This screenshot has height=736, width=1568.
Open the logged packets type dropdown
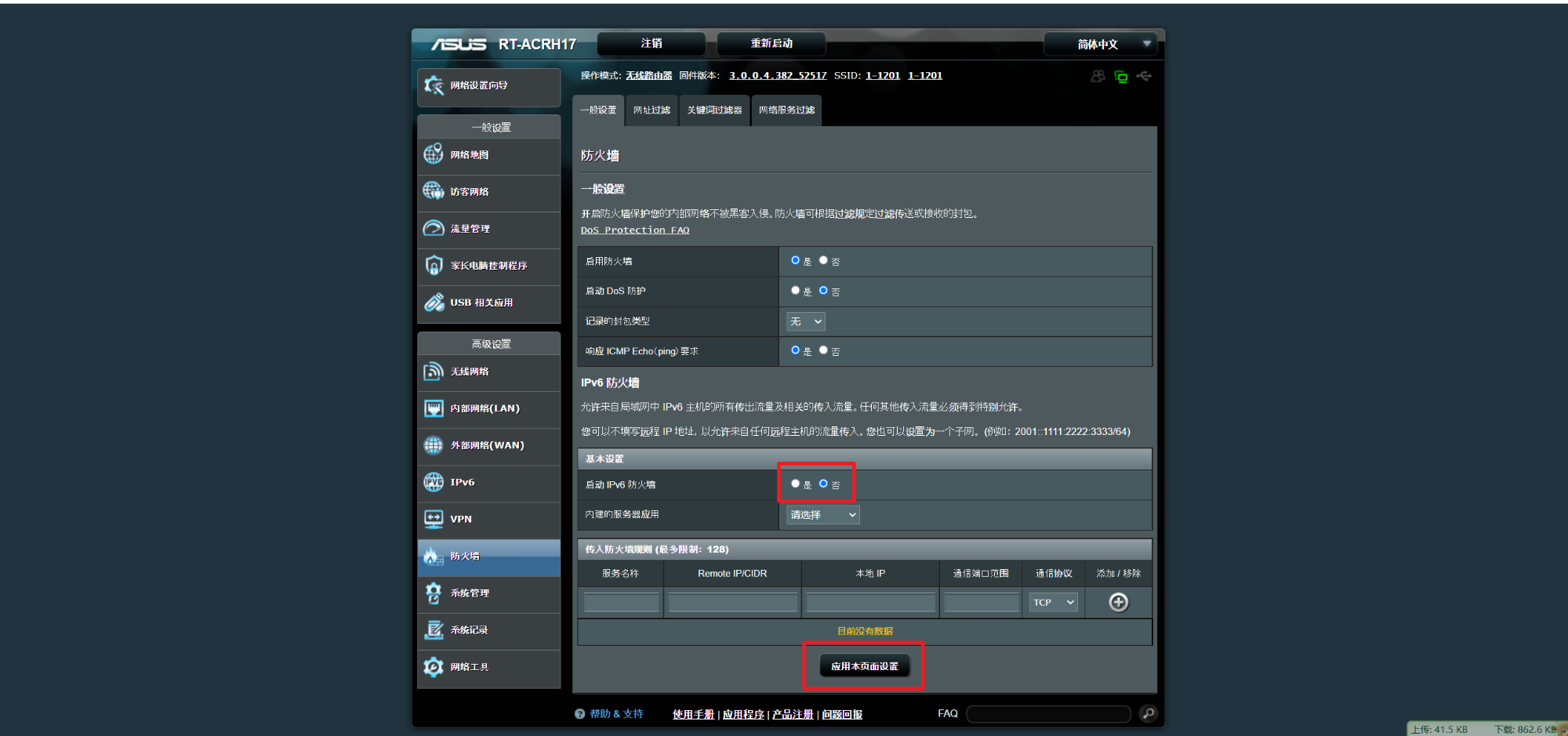click(x=806, y=321)
